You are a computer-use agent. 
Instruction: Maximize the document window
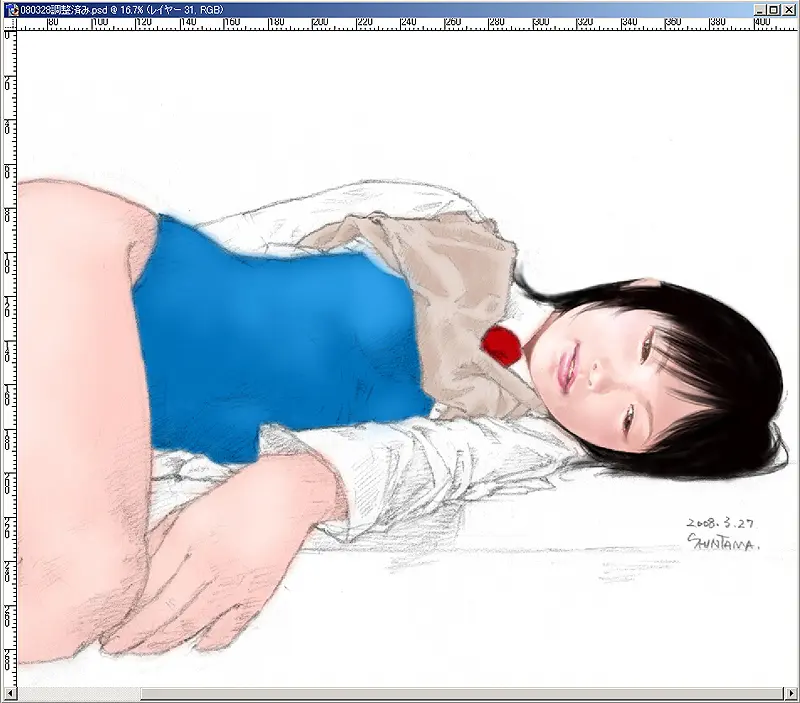click(773, 9)
